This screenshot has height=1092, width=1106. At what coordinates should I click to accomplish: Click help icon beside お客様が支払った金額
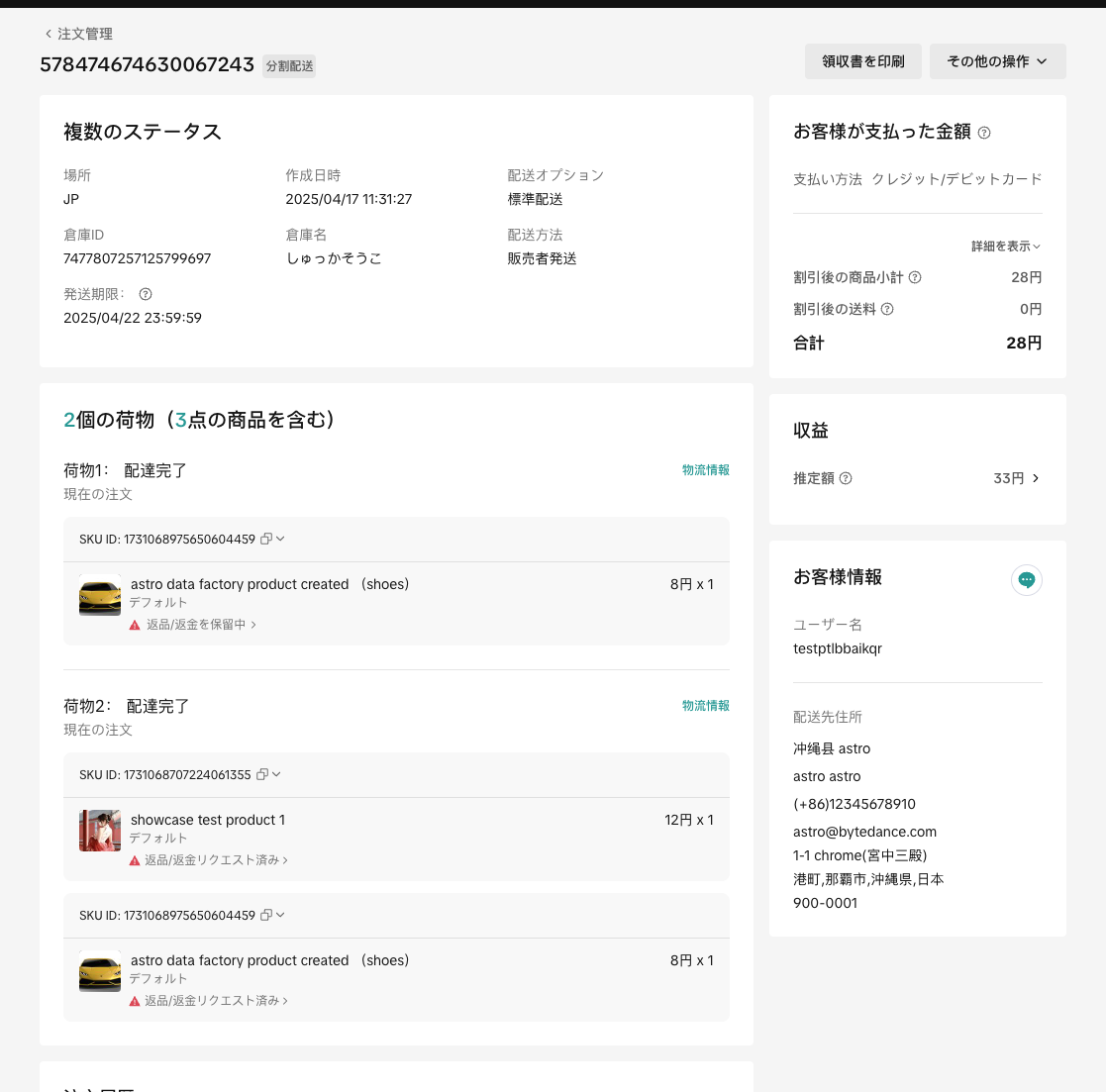(x=984, y=133)
